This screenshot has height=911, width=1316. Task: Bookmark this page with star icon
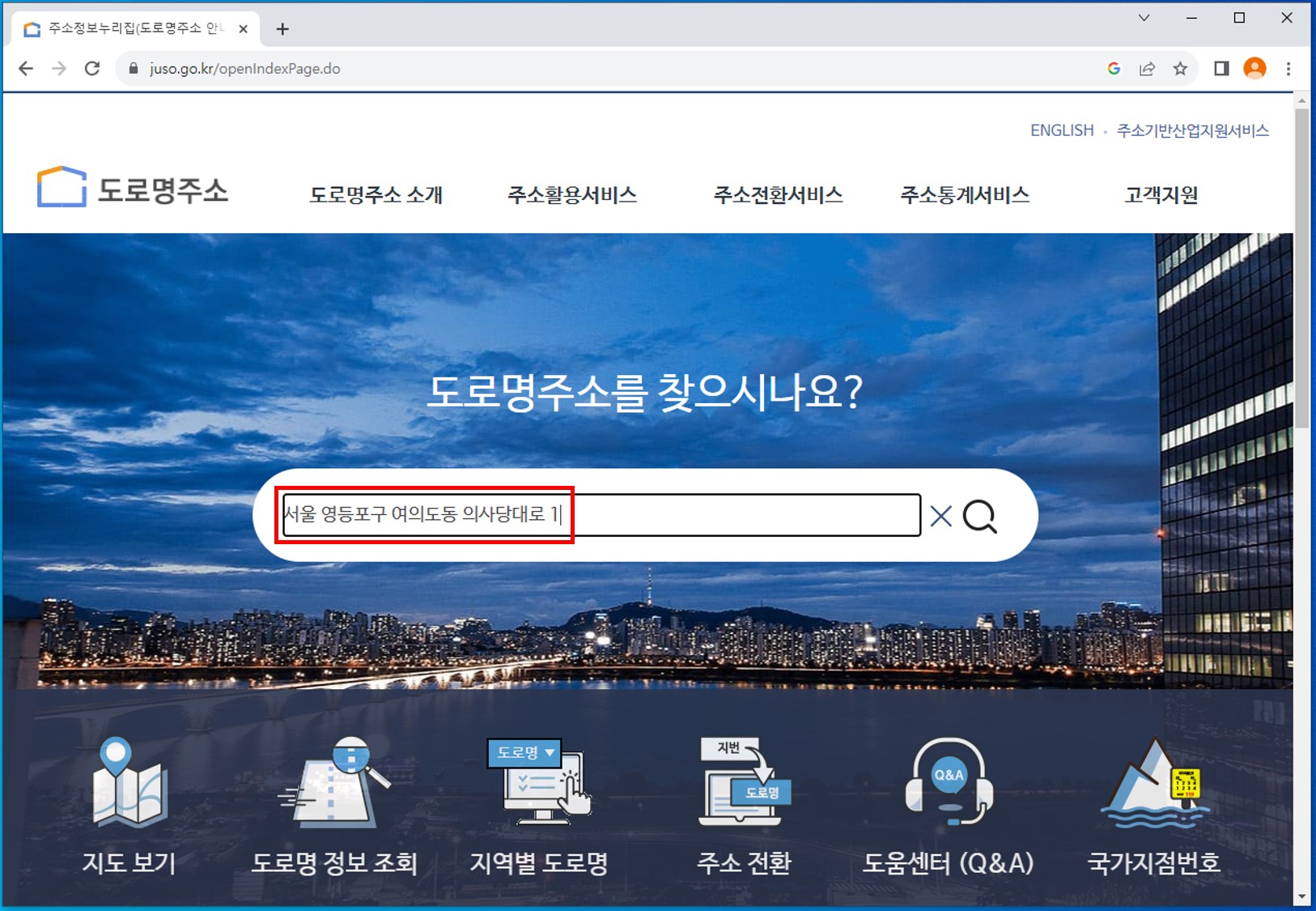click(1180, 69)
